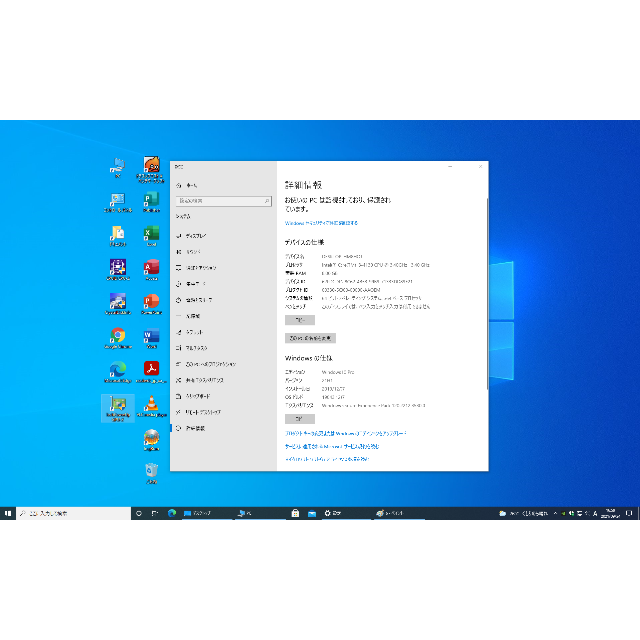The height and width of the screenshot is (640, 640).
Task: Select the Word desktop icon
Action: point(151,338)
